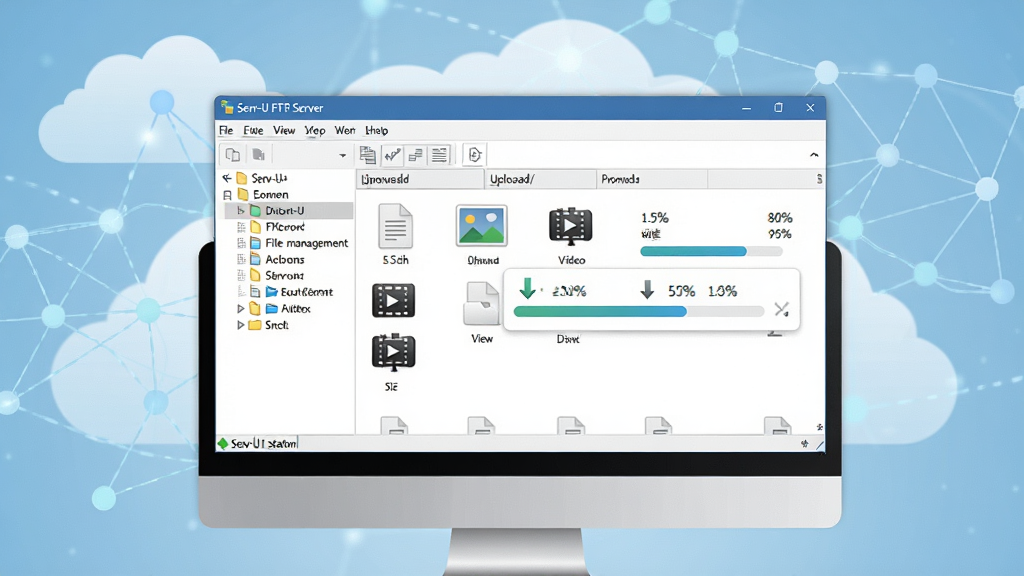This screenshot has width=1024, height=576.
Task: Click the small pin icon in status bar
Action: (805, 444)
